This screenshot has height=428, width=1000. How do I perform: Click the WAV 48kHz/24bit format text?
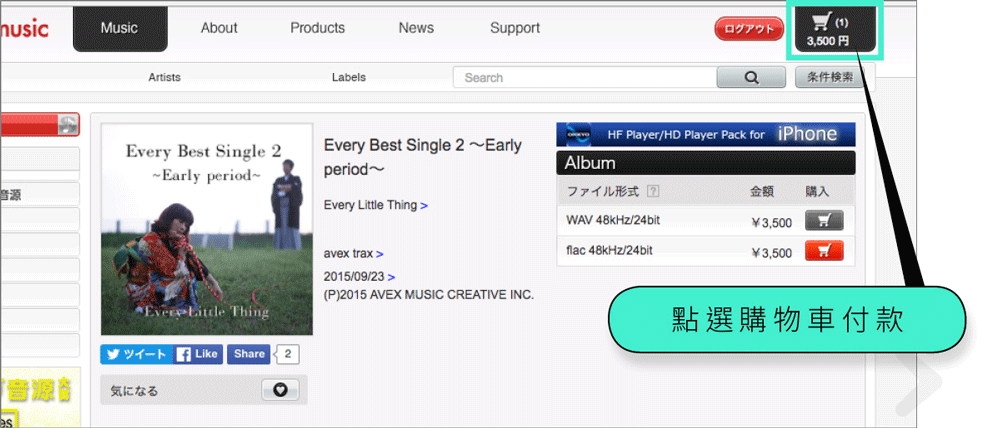pos(613,220)
